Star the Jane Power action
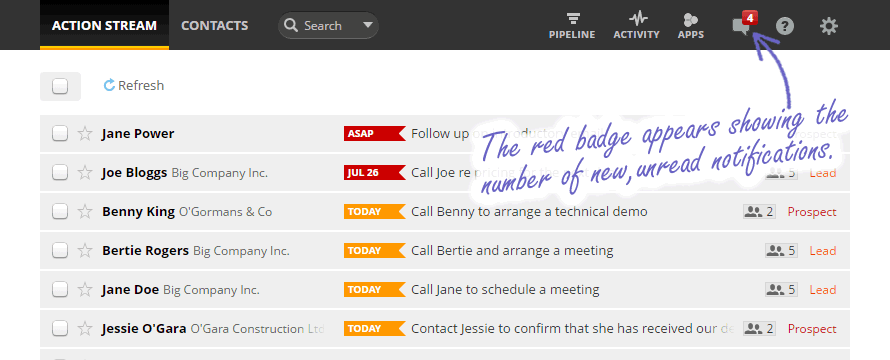 (x=85, y=134)
